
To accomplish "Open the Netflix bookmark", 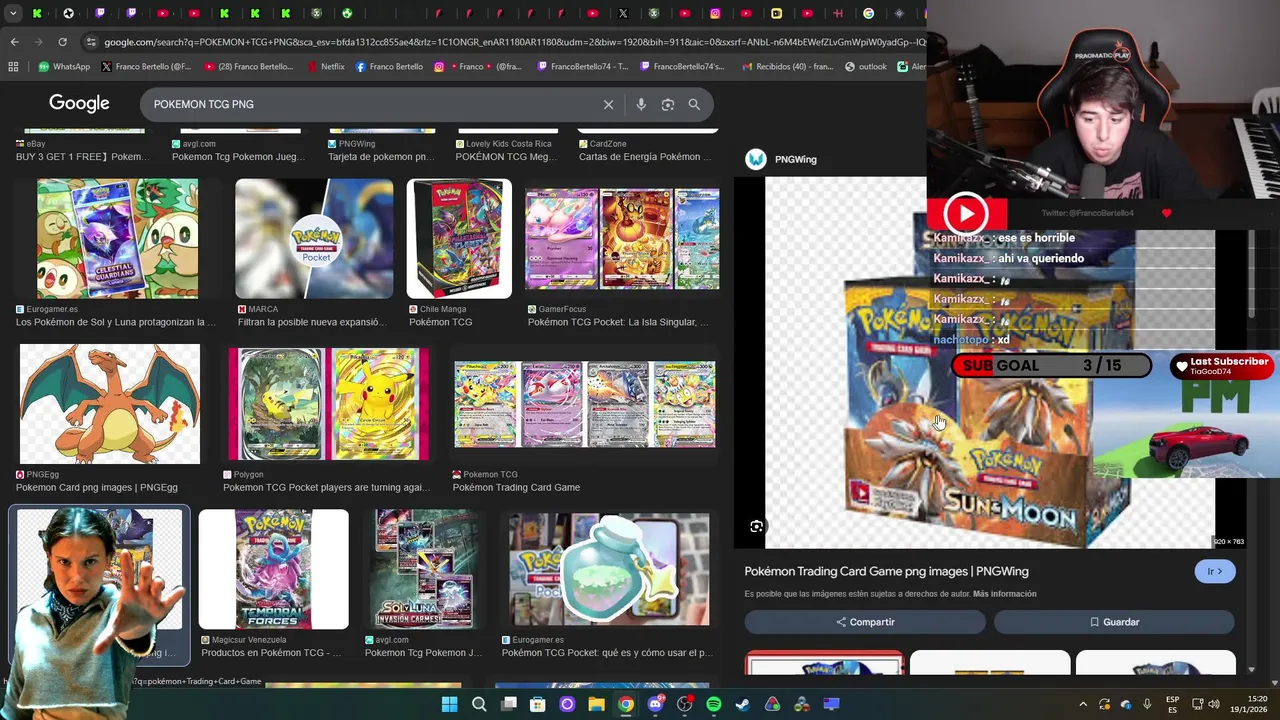I will coord(325,67).
